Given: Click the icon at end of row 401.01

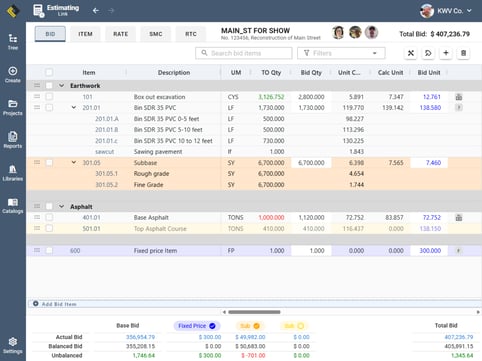Looking at the screenshot, I should pyautogui.click(x=459, y=218).
